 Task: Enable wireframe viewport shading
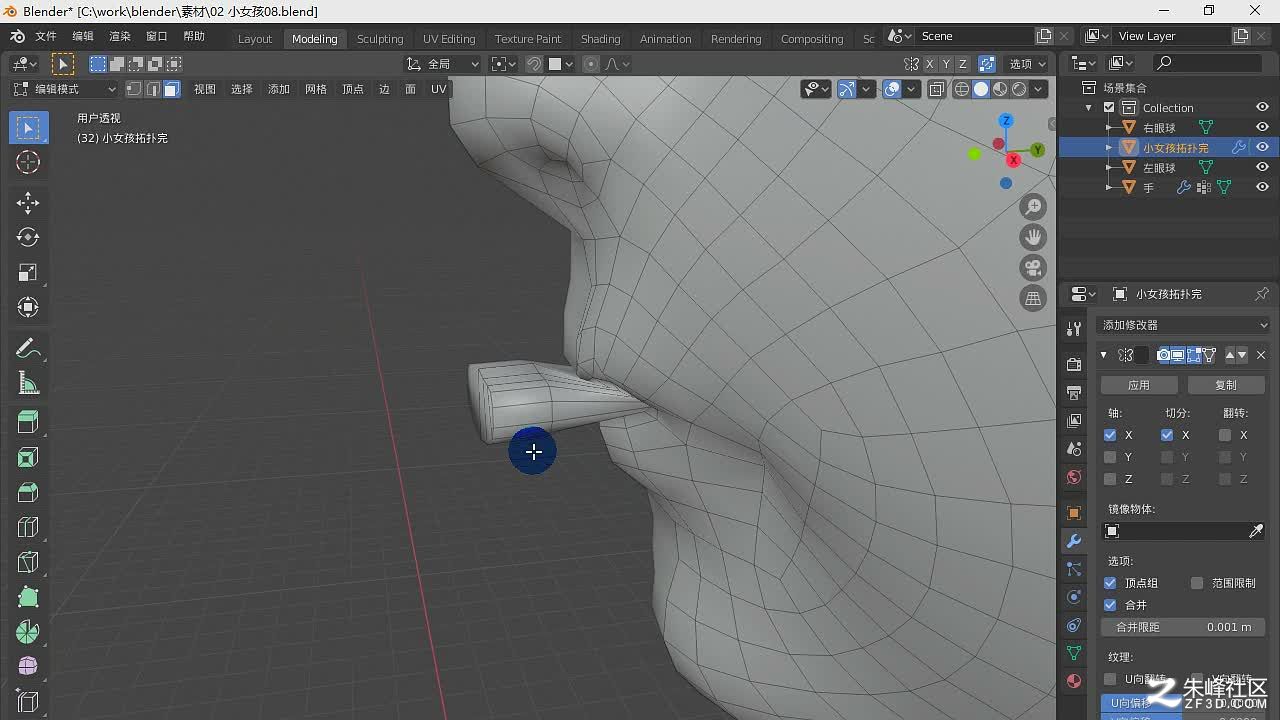click(962, 89)
